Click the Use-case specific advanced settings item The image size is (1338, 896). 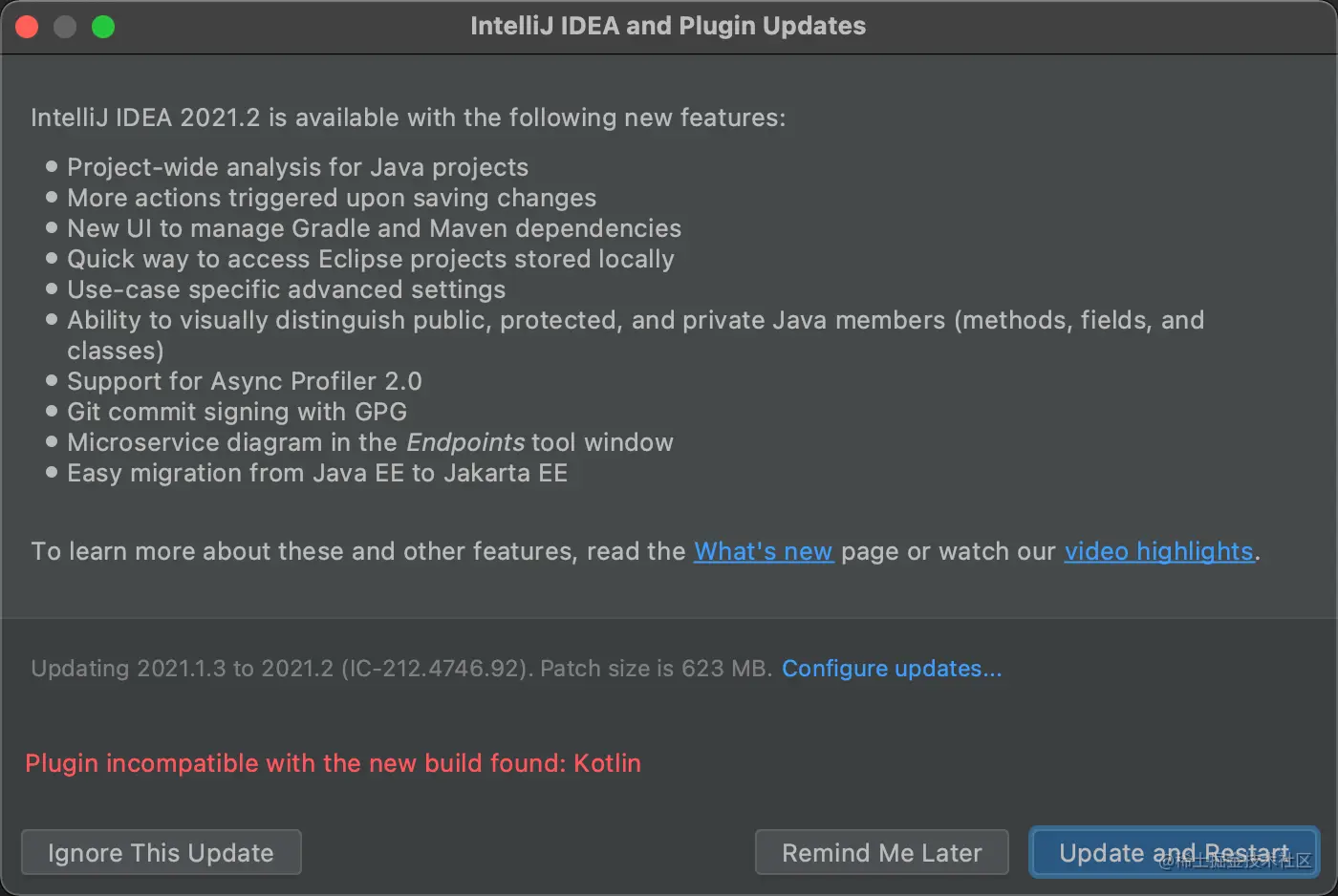click(287, 289)
